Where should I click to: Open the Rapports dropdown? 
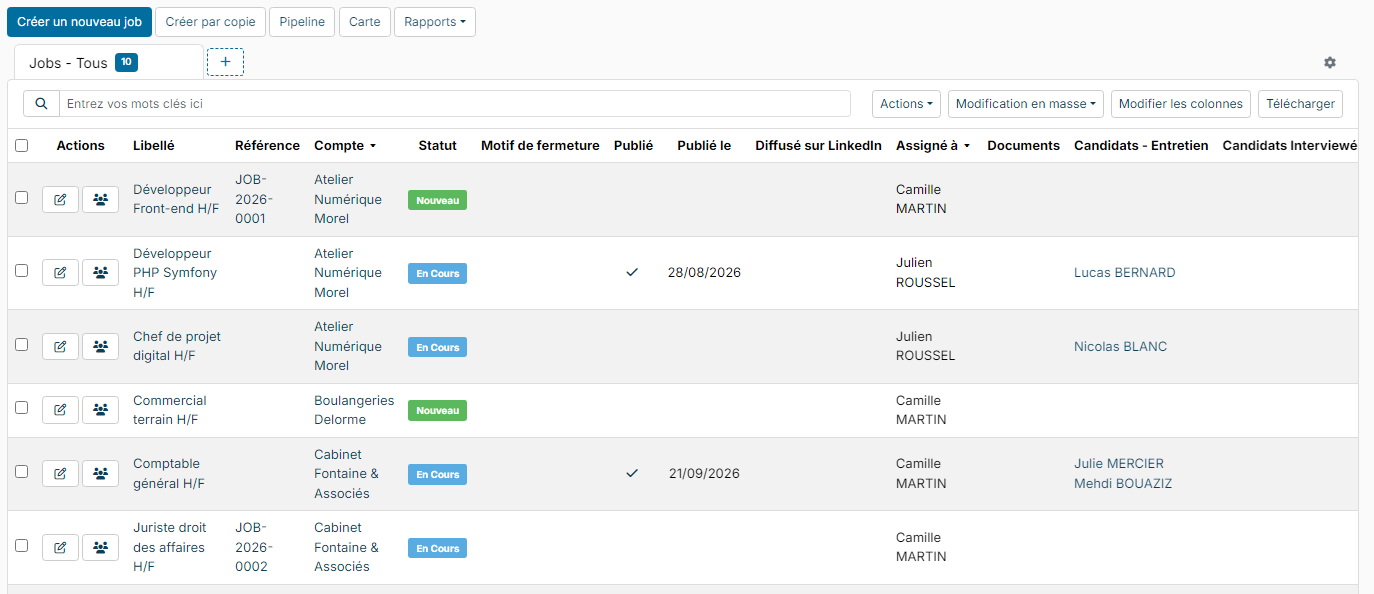[435, 22]
